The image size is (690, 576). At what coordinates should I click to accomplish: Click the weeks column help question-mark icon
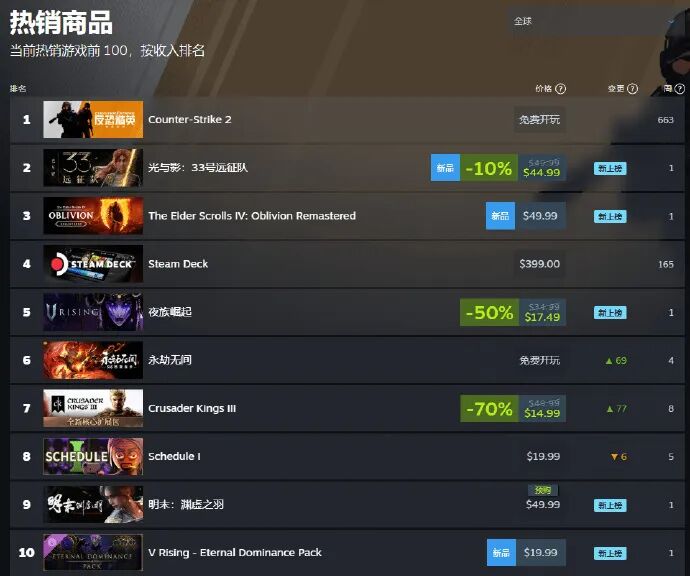[679, 89]
